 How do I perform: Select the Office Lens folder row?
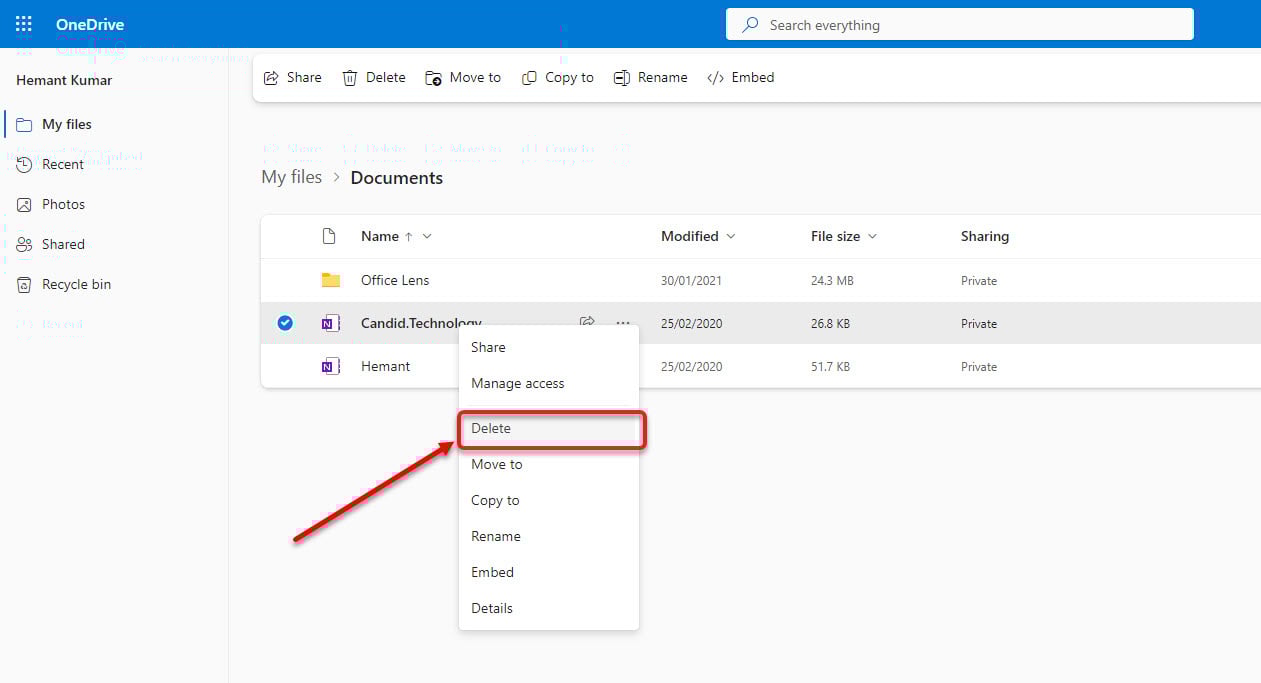pyautogui.click(x=395, y=280)
